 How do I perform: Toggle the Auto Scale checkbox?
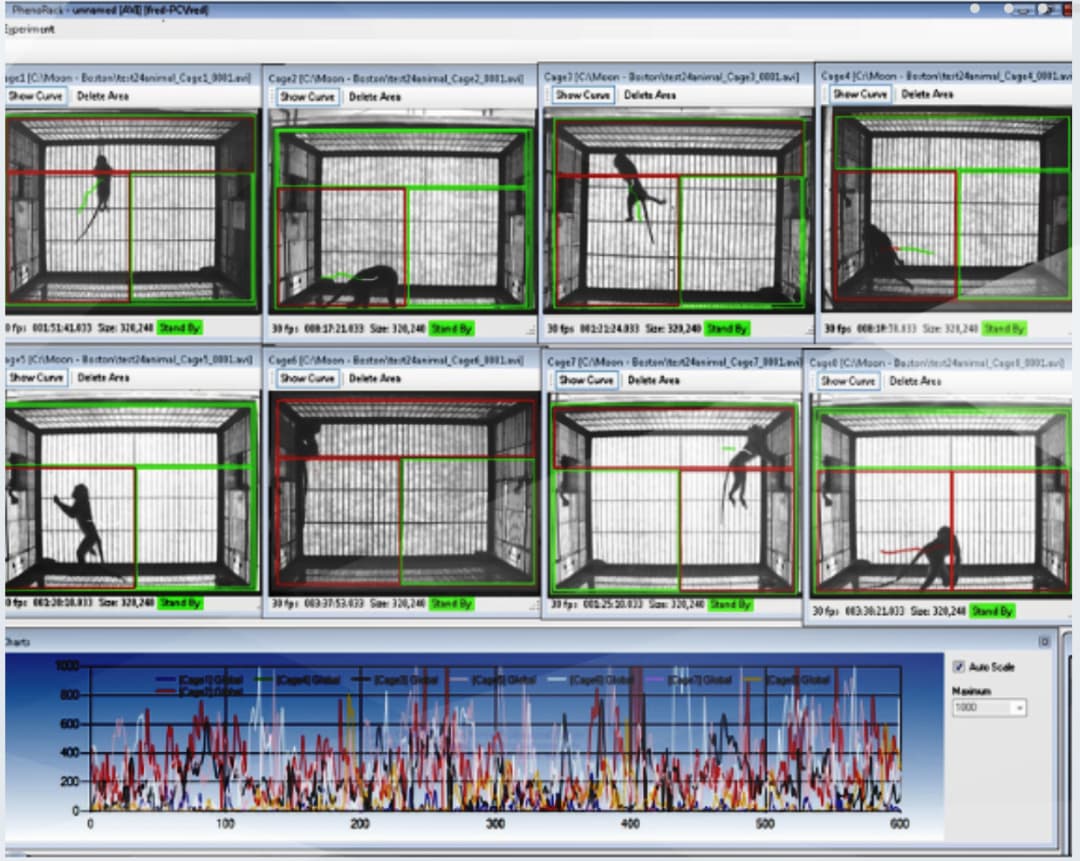pyautogui.click(x=959, y=667)
